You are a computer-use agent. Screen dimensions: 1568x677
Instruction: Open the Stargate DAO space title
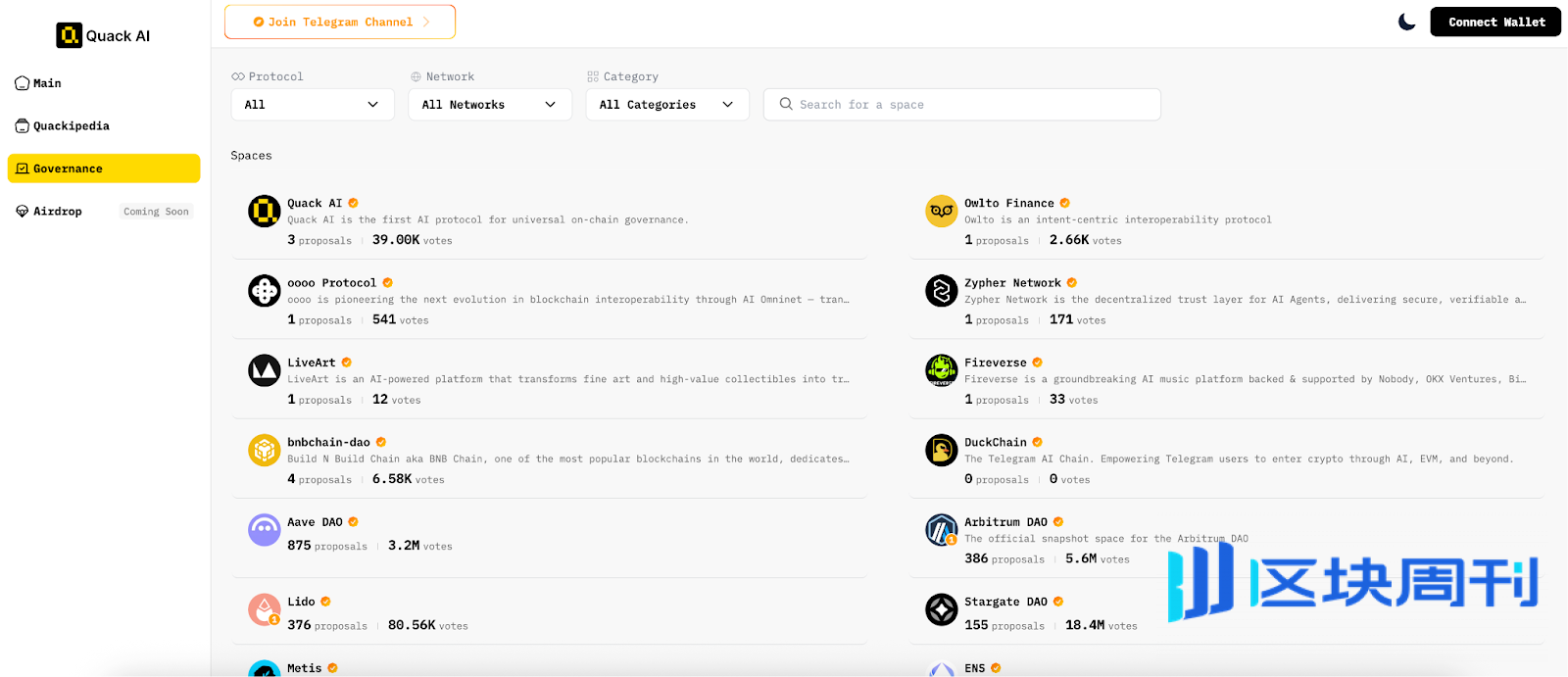click(1005, 602)
